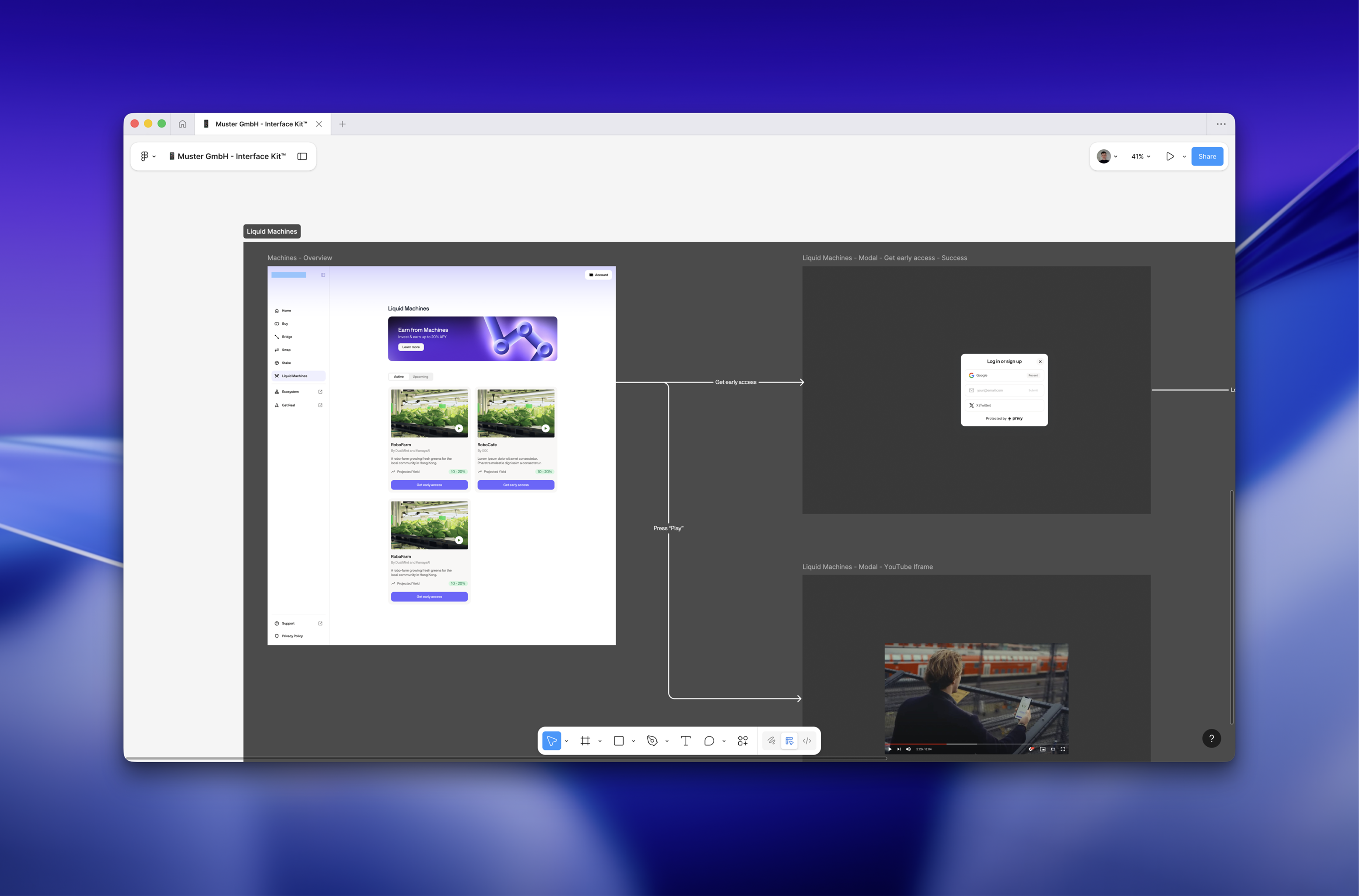Select the Comment tool
The height and width of the screenshot is (896, 1359).
point(709,740)
